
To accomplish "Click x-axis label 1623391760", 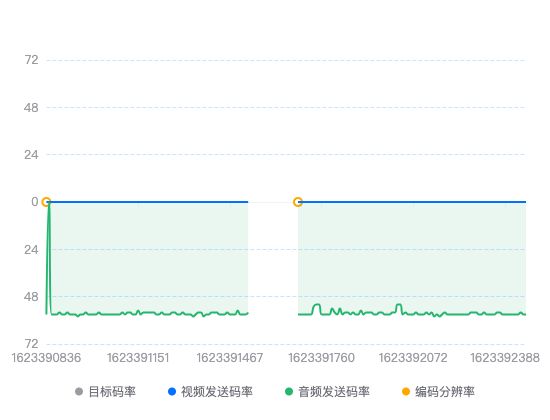I will pos(321,358).
